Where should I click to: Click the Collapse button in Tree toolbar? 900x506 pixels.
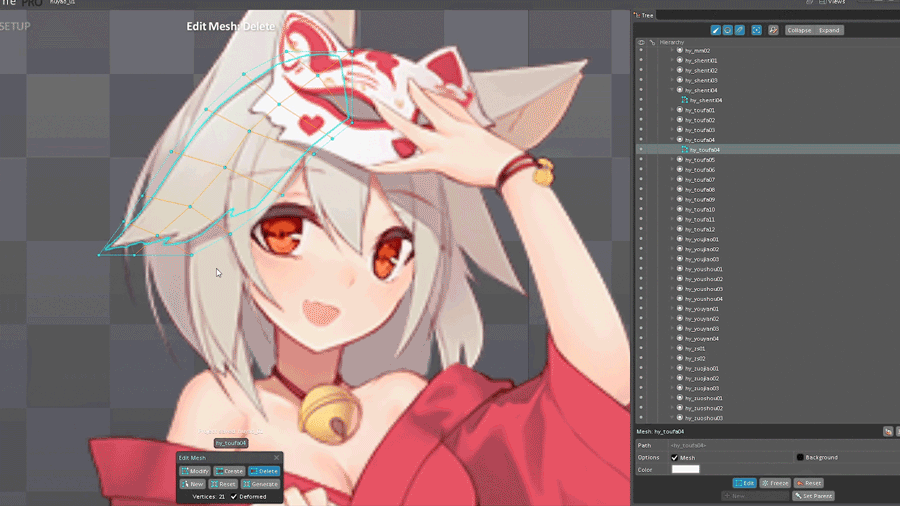(x=799, y=30)
